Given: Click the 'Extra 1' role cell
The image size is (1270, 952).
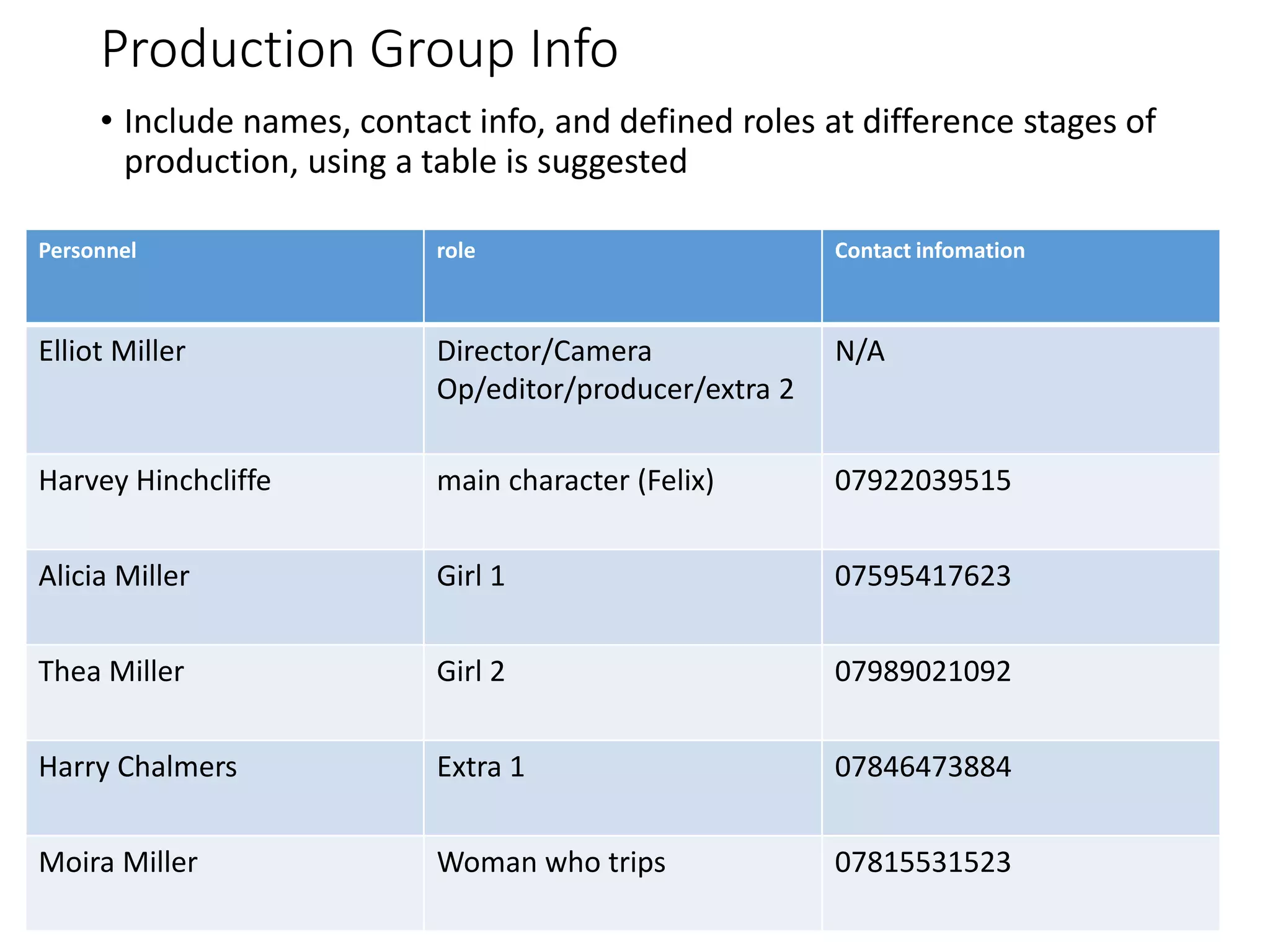Looking at the screenshot, I should [x=623, y=788].
